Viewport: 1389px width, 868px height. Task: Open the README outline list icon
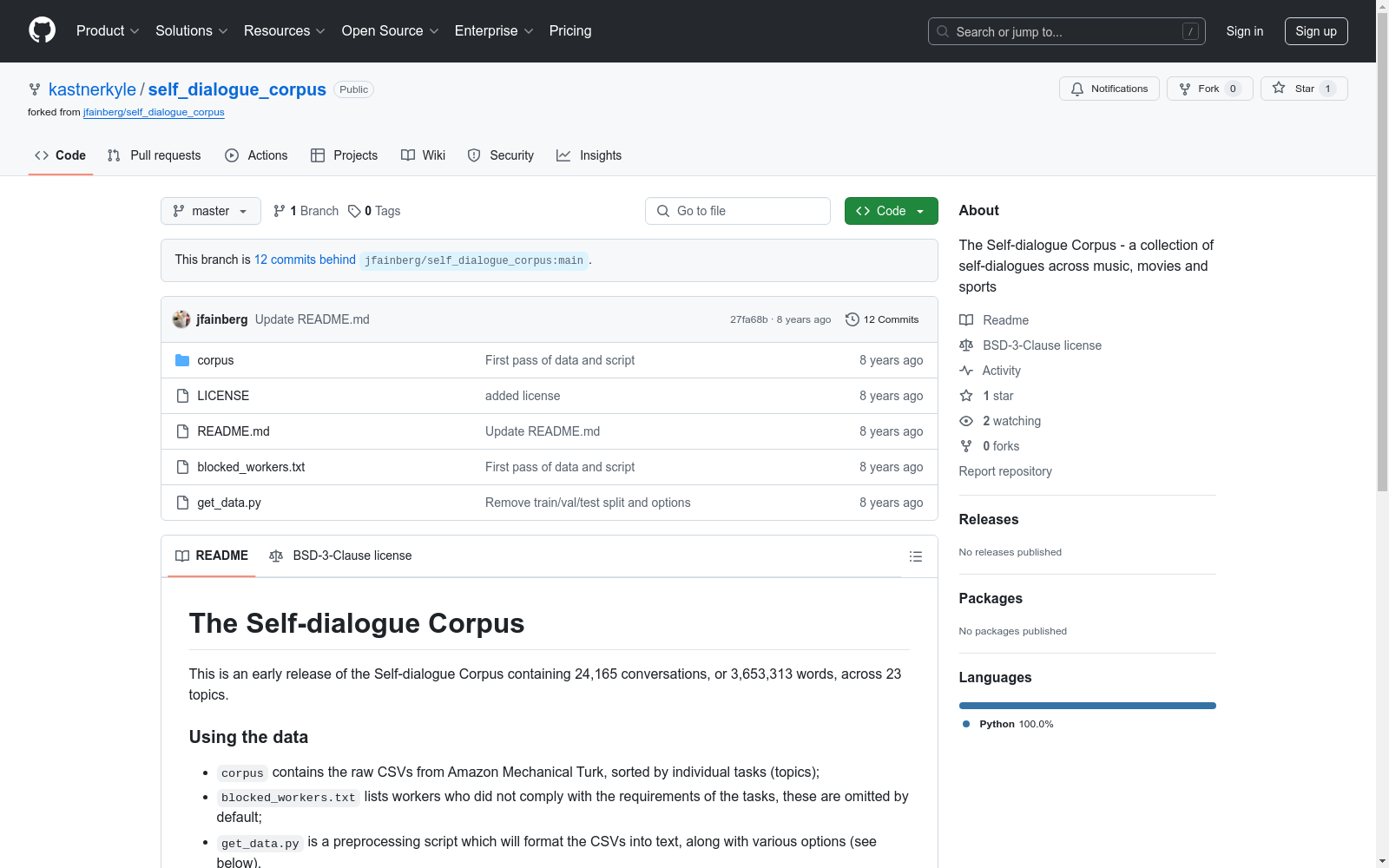tap(915, 556)
